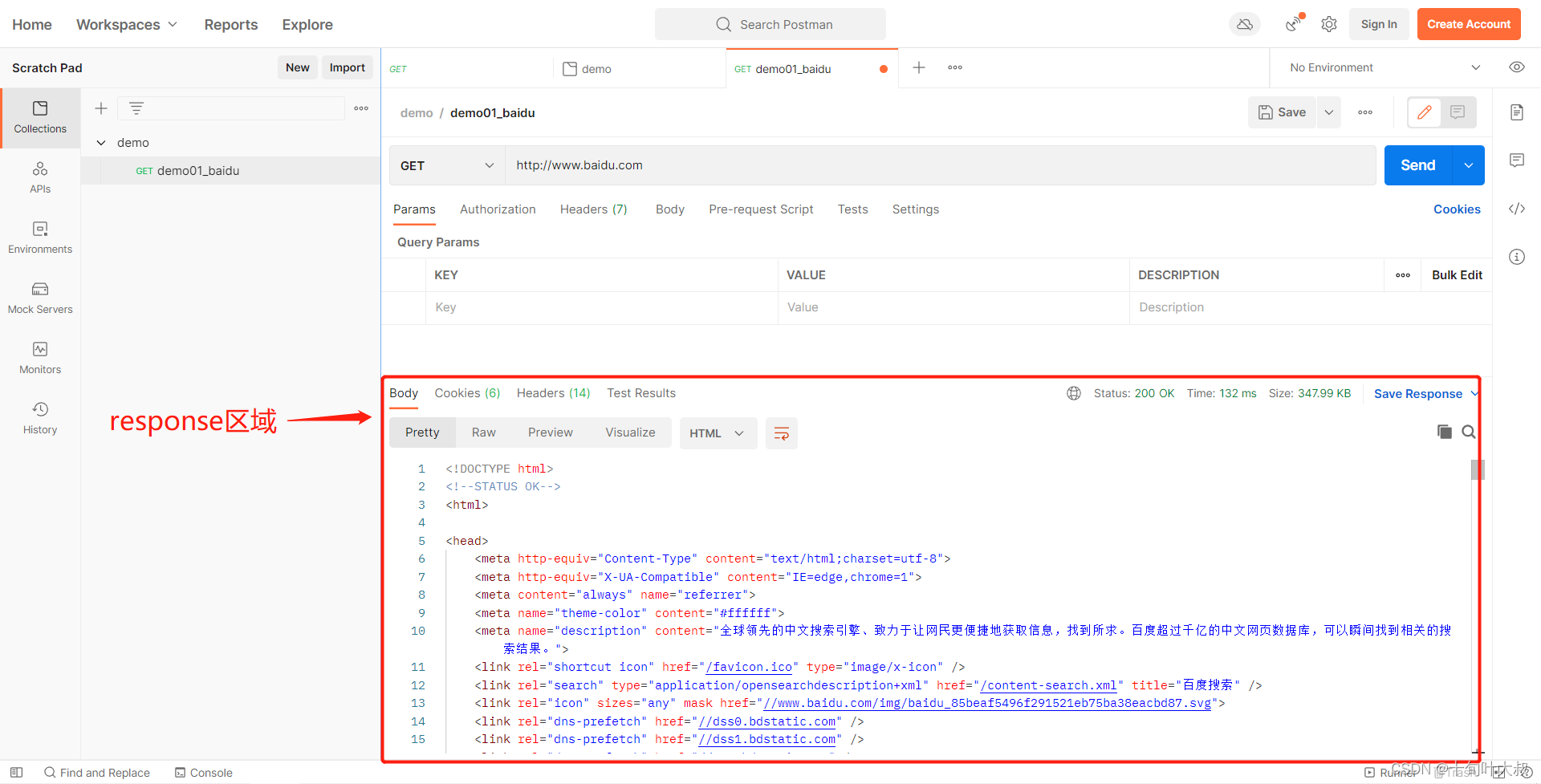The image size is (1541, 784).
Task: Toggle line wrap in response body
Action: click(781, 433)
